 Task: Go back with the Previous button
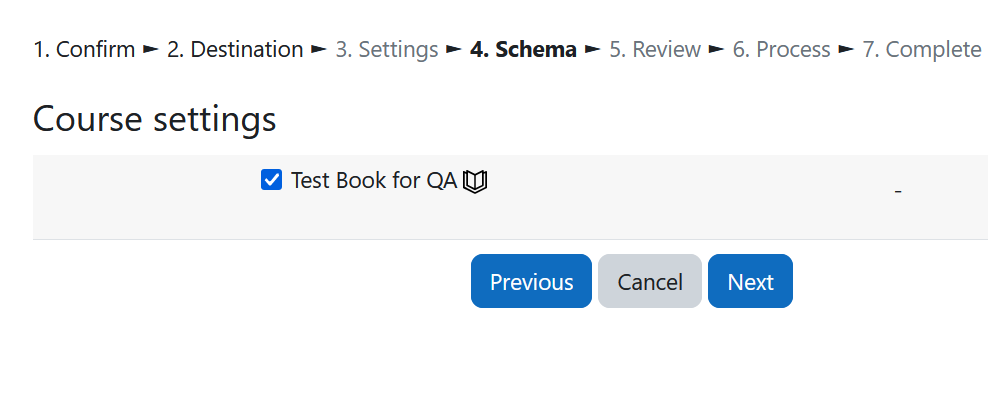(x=531, y=281)
